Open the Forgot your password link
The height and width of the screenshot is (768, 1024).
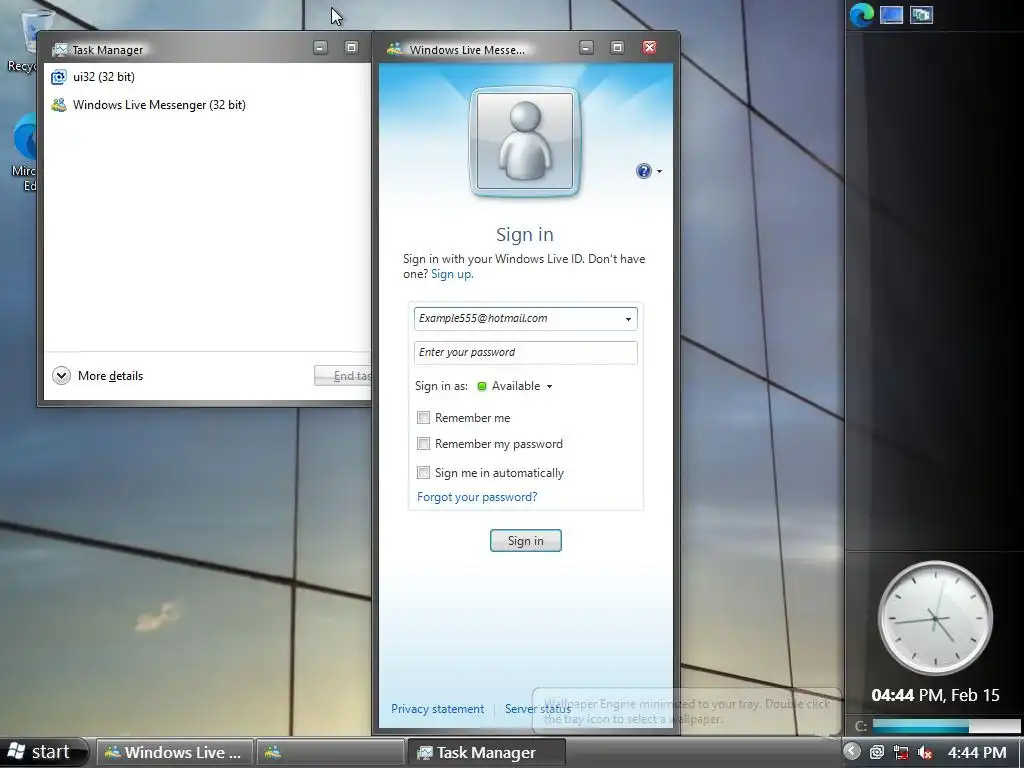(477, 497)
